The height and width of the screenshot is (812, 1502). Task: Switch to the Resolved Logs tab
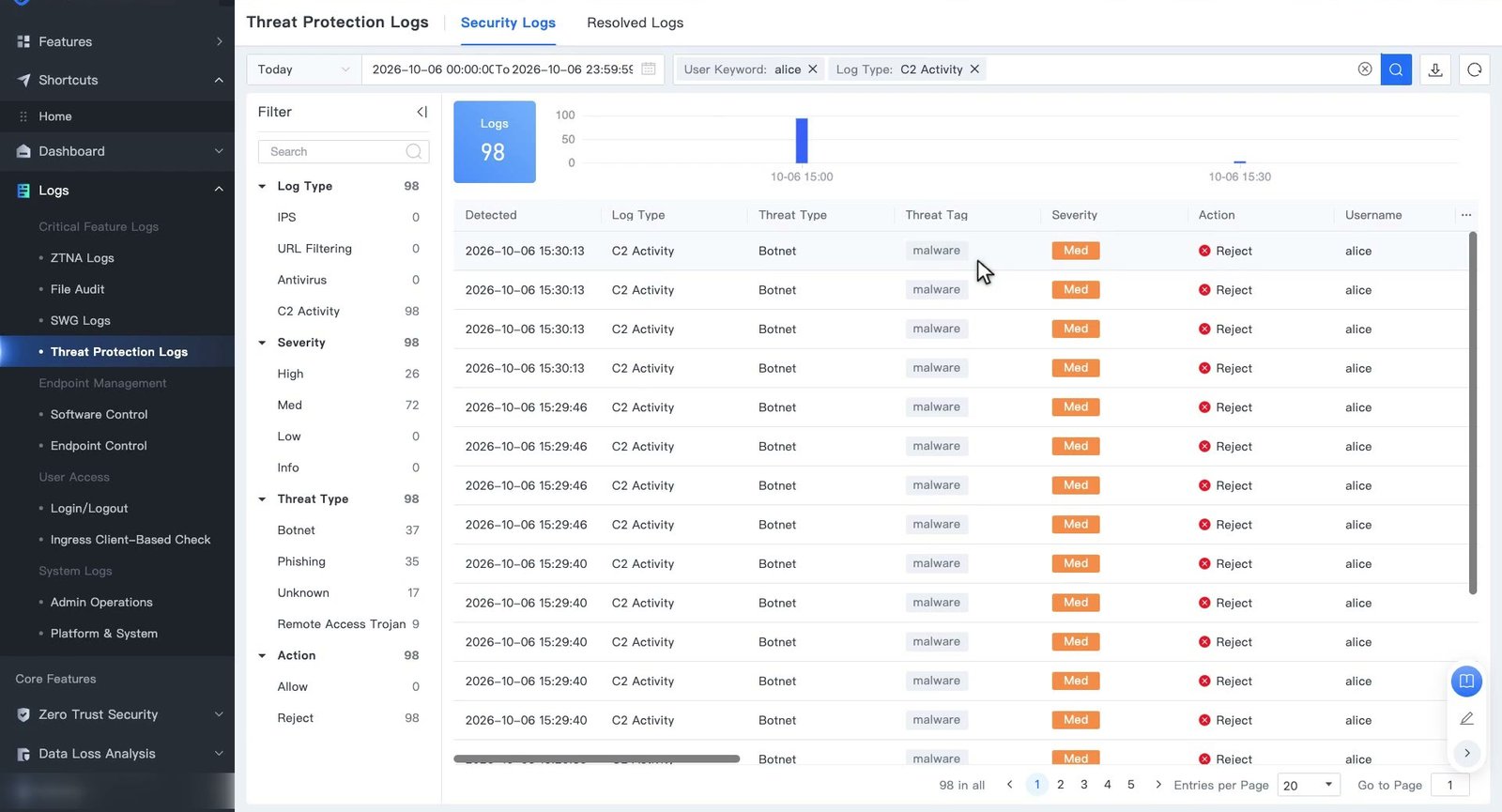pyautogui.click(x=635, y=23)
